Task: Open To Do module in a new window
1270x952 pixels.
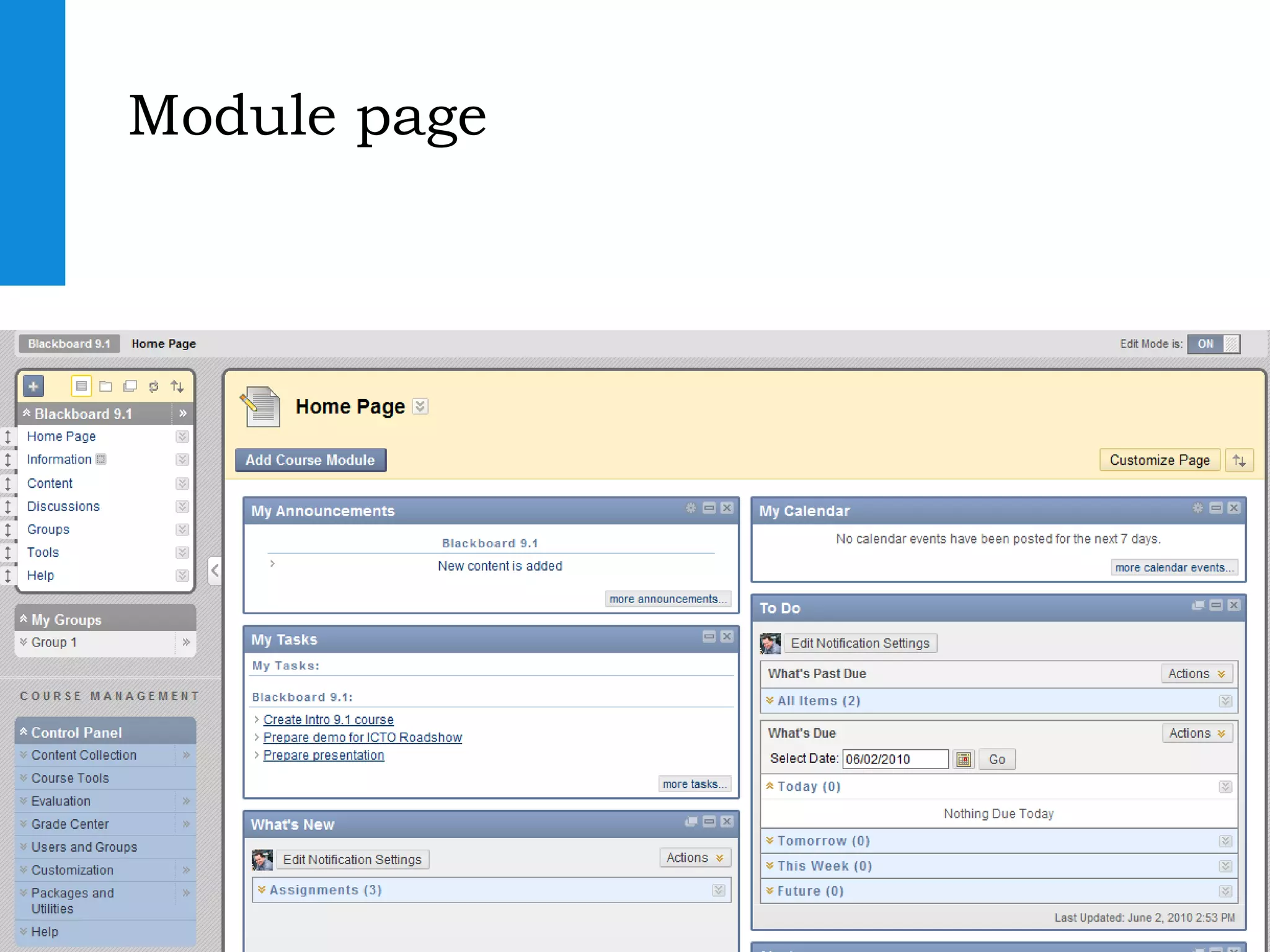Action: [1198, 605]
